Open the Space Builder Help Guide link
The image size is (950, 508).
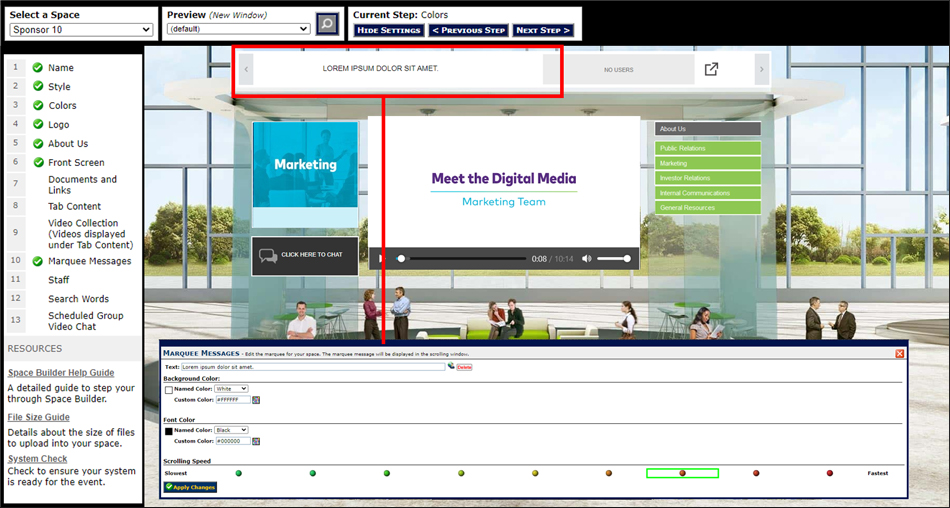[61, 373]
